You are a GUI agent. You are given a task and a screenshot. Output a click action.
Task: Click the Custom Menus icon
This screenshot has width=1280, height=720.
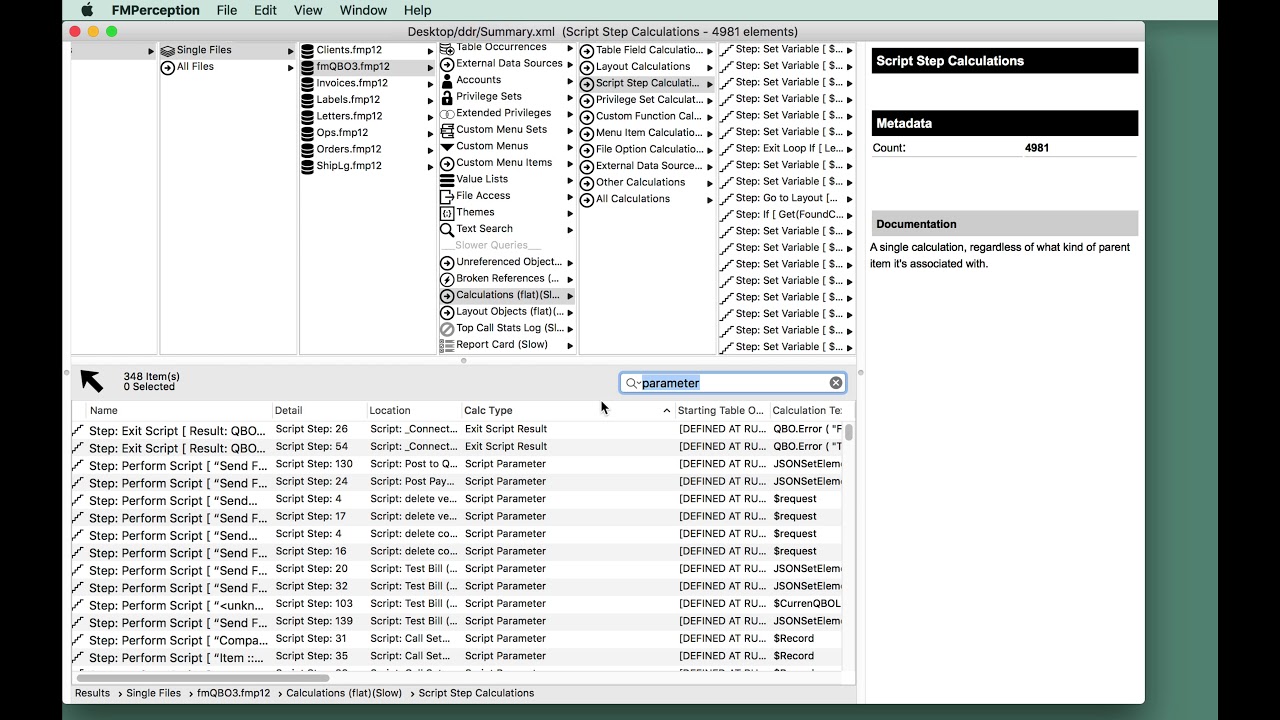(x=447, y=146)
